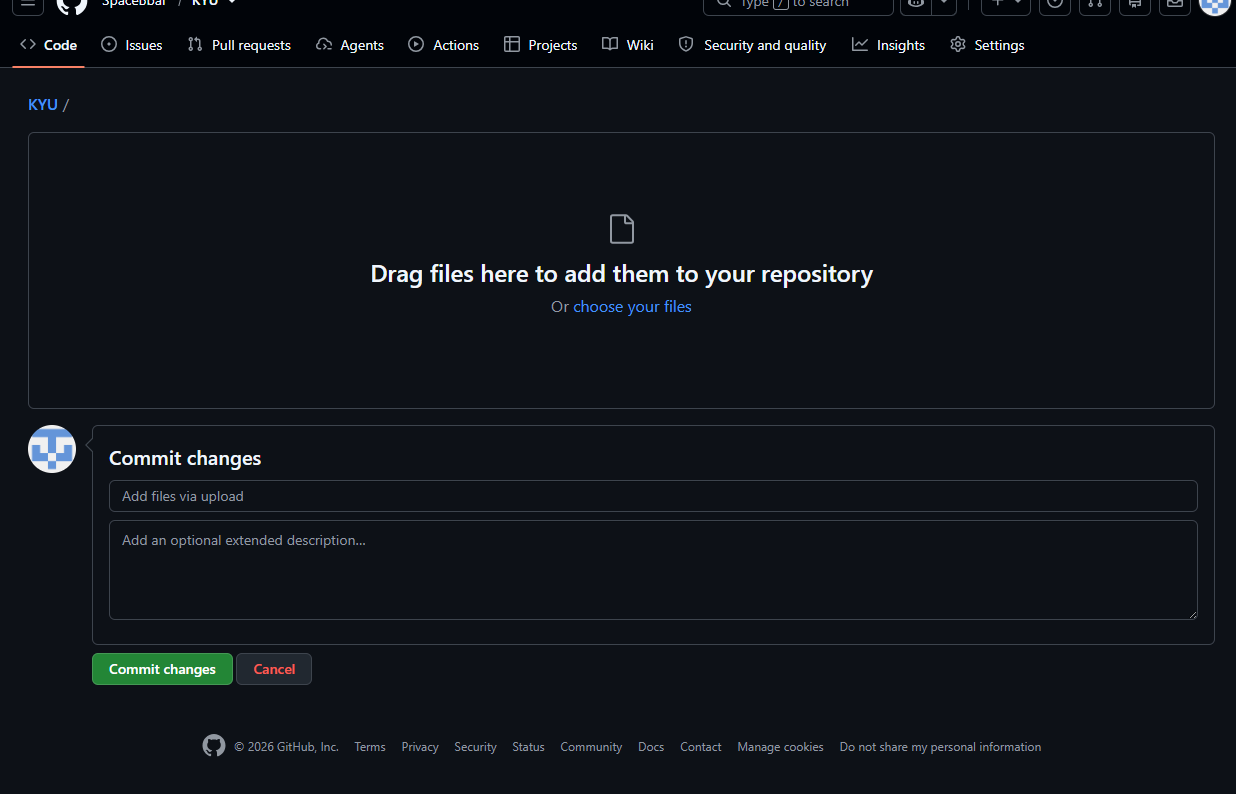Open the Community footer link

[x=591, y=747]
